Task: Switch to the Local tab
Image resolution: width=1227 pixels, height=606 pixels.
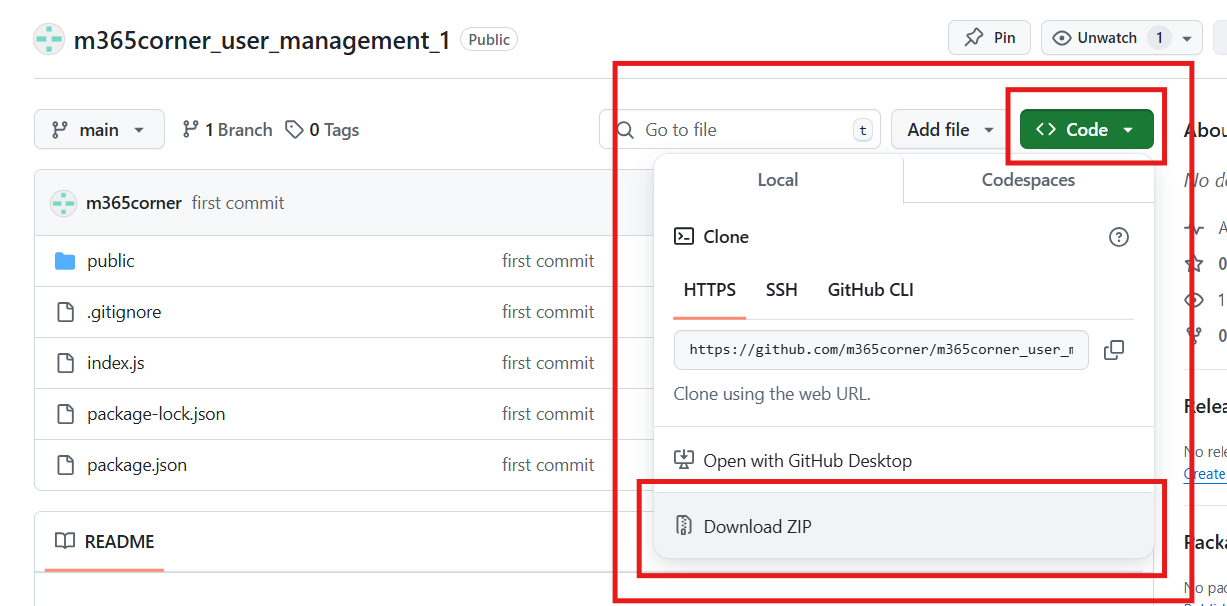Action: coord(778,180)
